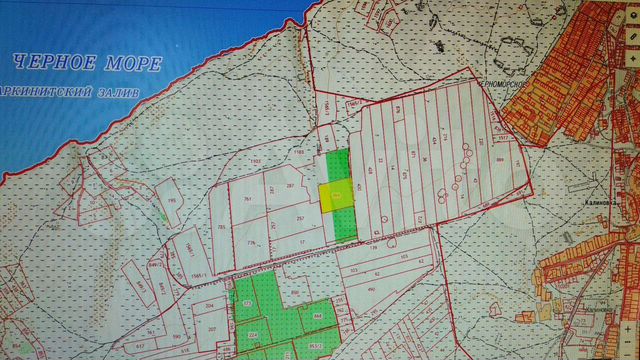The image size is (640, 360).
Task: Zoom in with the plus button
Action: click(x=627, y=329)
